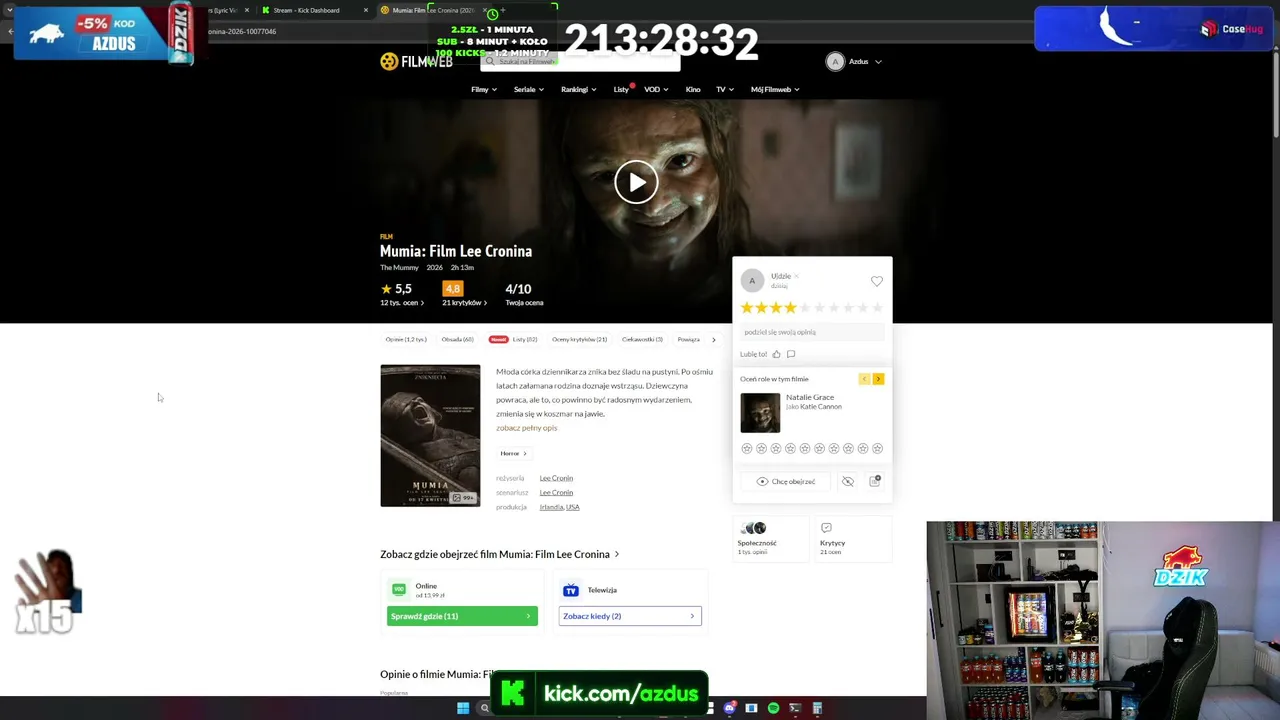Toggle the don't-want-to-watch crossed eye icon
The image size is (1280, 720).
[x=848, y=482]
